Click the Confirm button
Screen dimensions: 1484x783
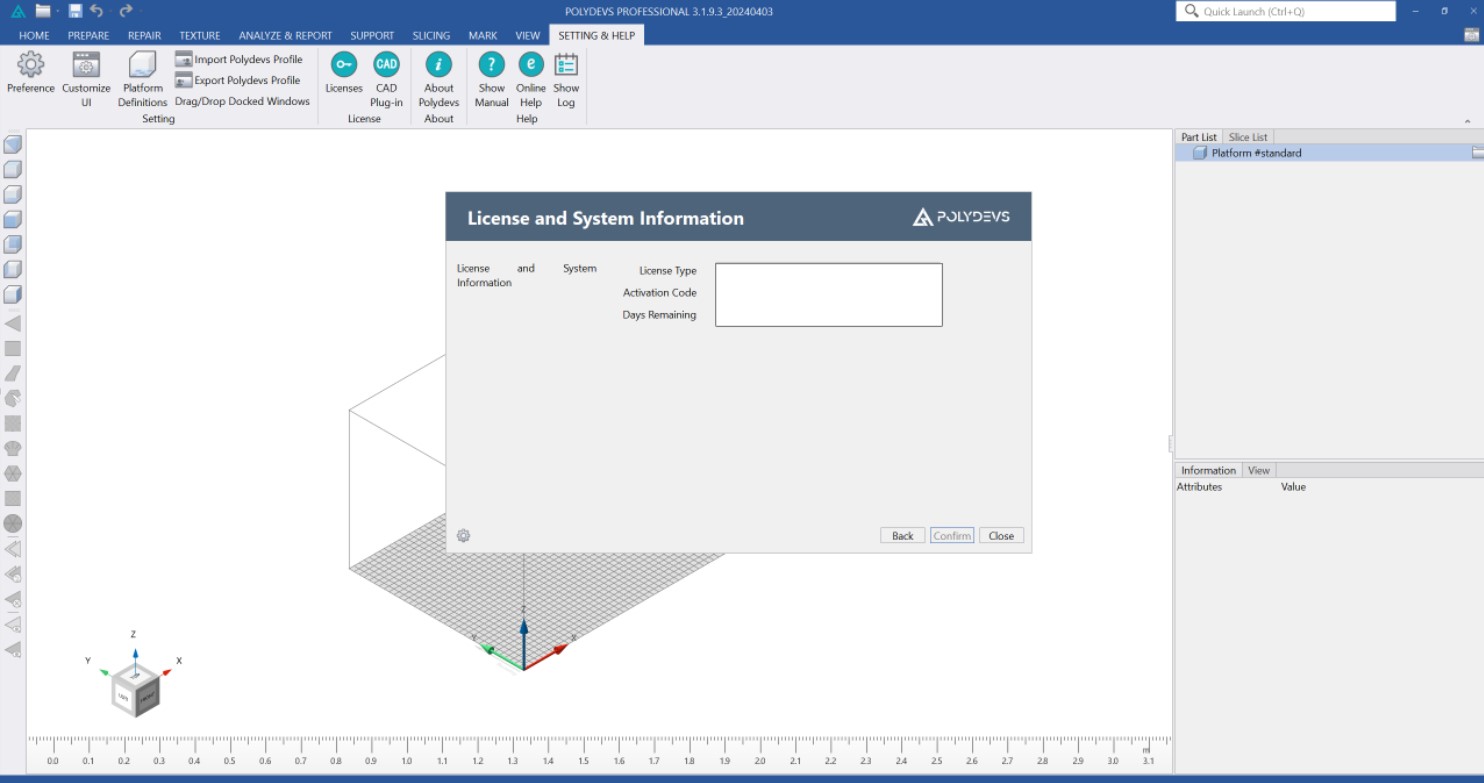[x=952, y=536]
